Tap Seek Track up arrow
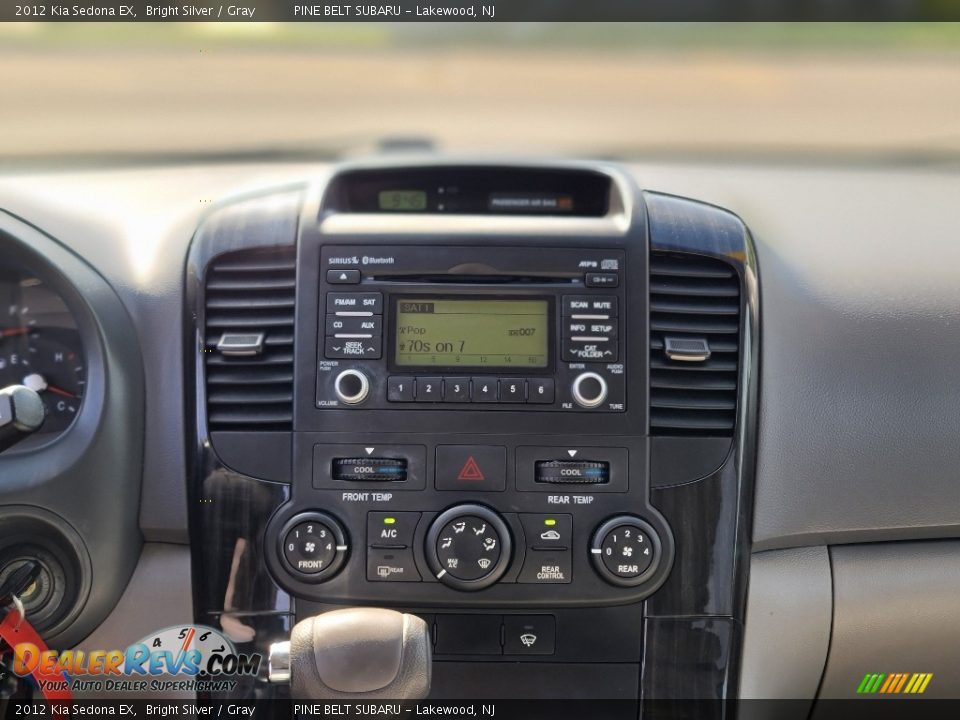Image resolution: width=960 pixels, height=720 pixels. coord(372,350)
